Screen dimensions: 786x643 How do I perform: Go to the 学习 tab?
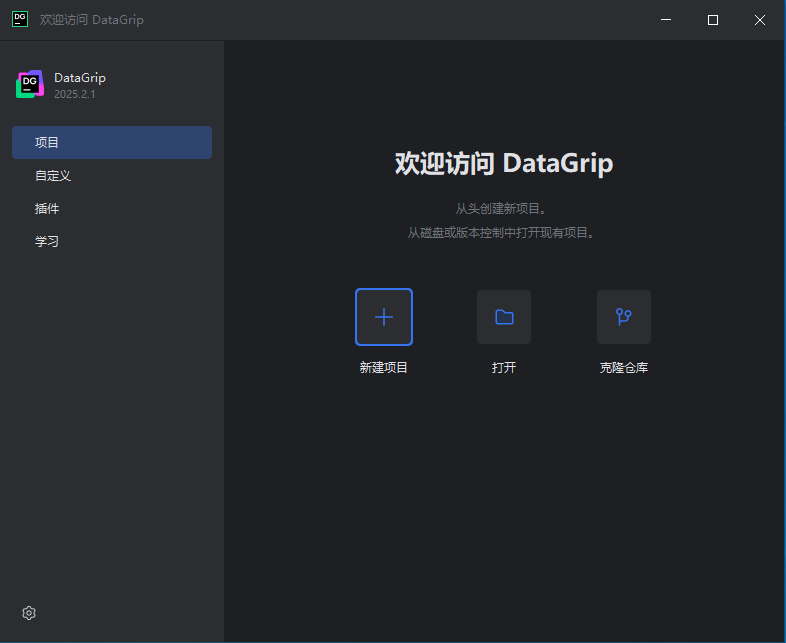pyautogui.click(x=112, y=242)
